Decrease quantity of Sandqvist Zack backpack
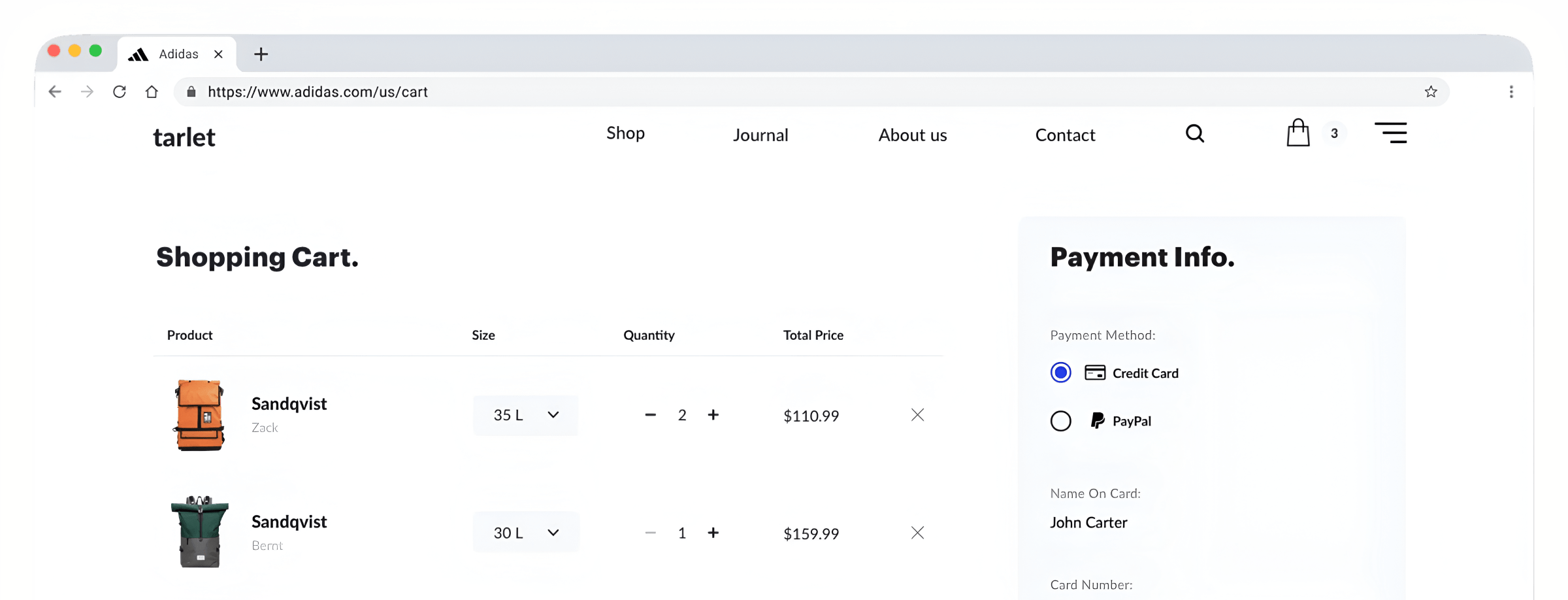 (650, 415)
